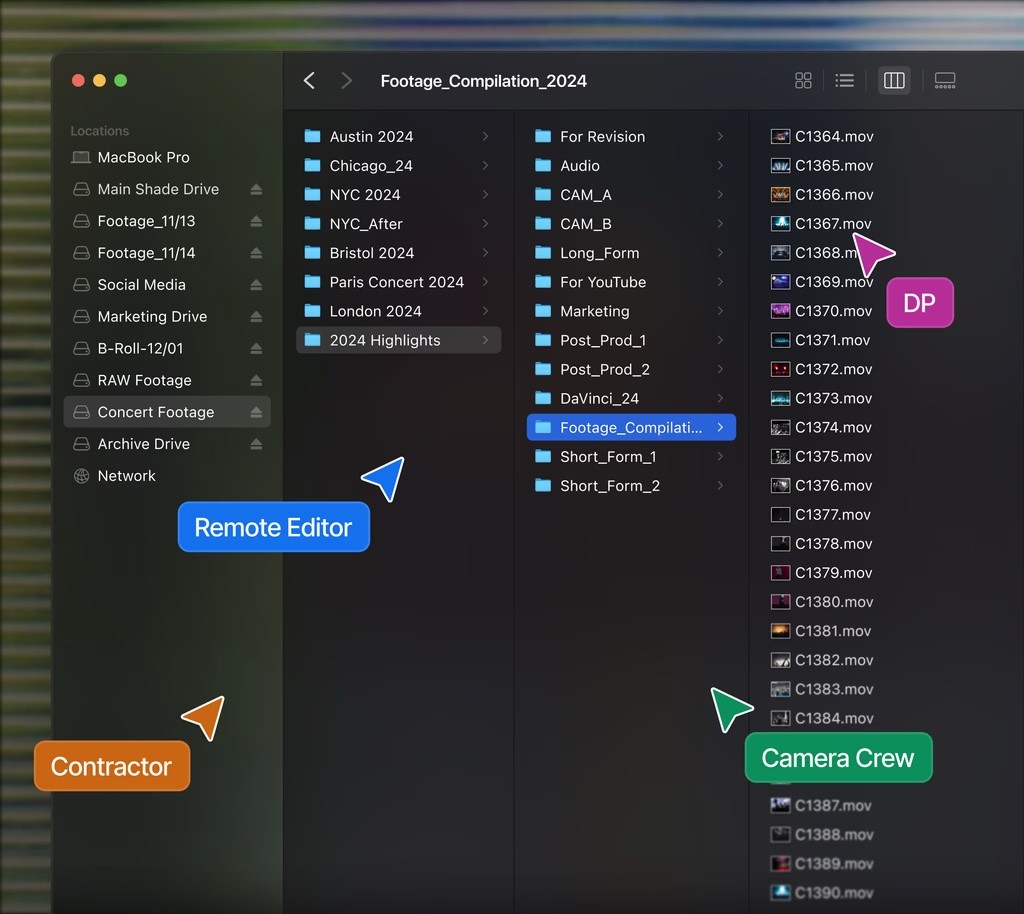
Task: Open Post_Prod_2 folder
Action: tap(631, 370)
